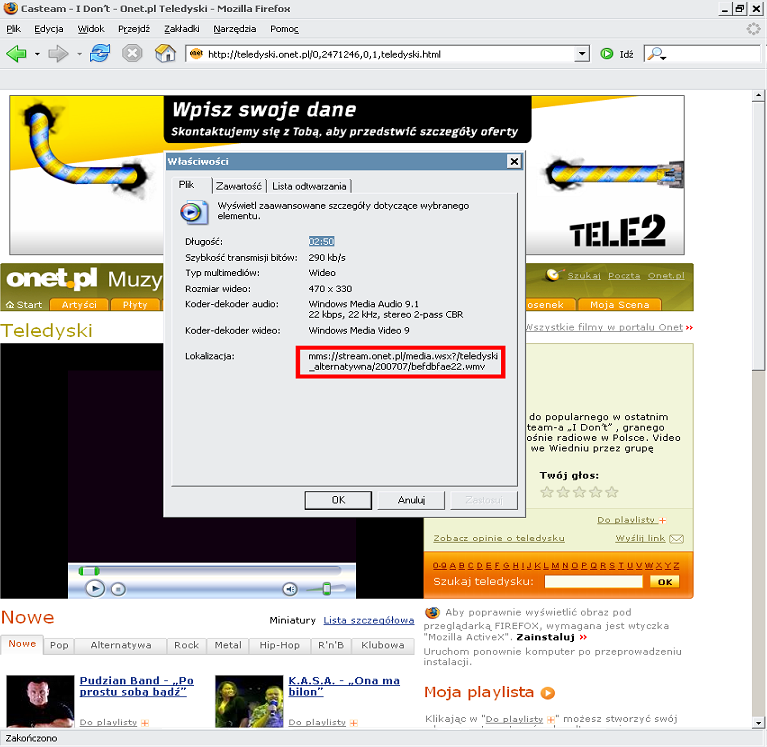Mute the player with speaker icon
Viewport: 767px width, 747px height.
coord(290,589)
